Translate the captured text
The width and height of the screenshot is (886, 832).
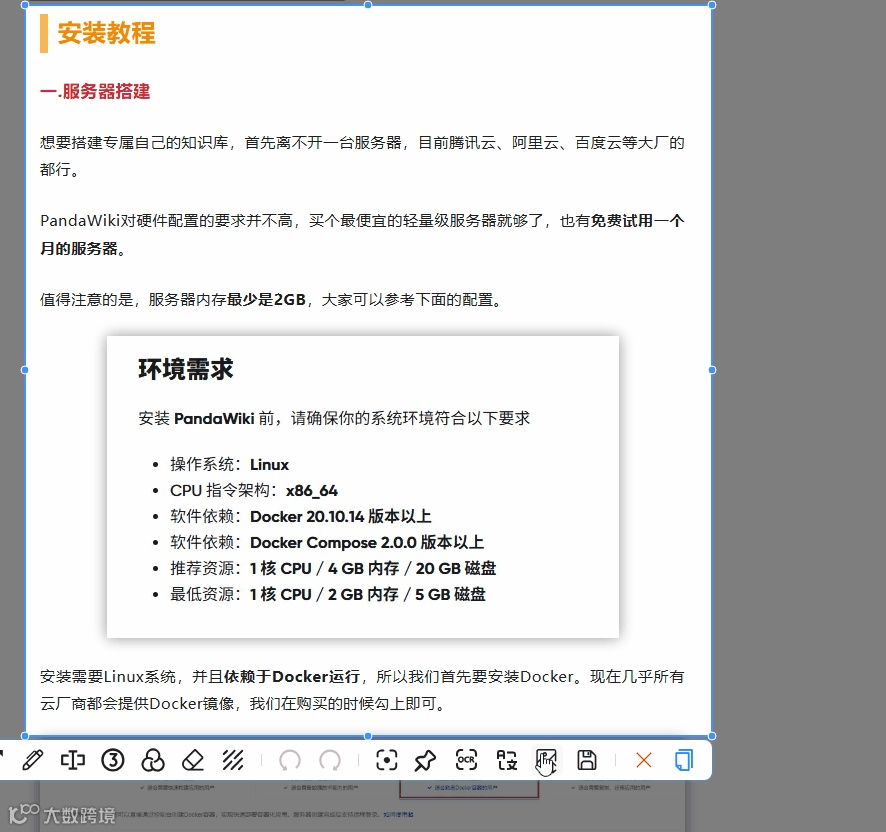pos(506,760)
